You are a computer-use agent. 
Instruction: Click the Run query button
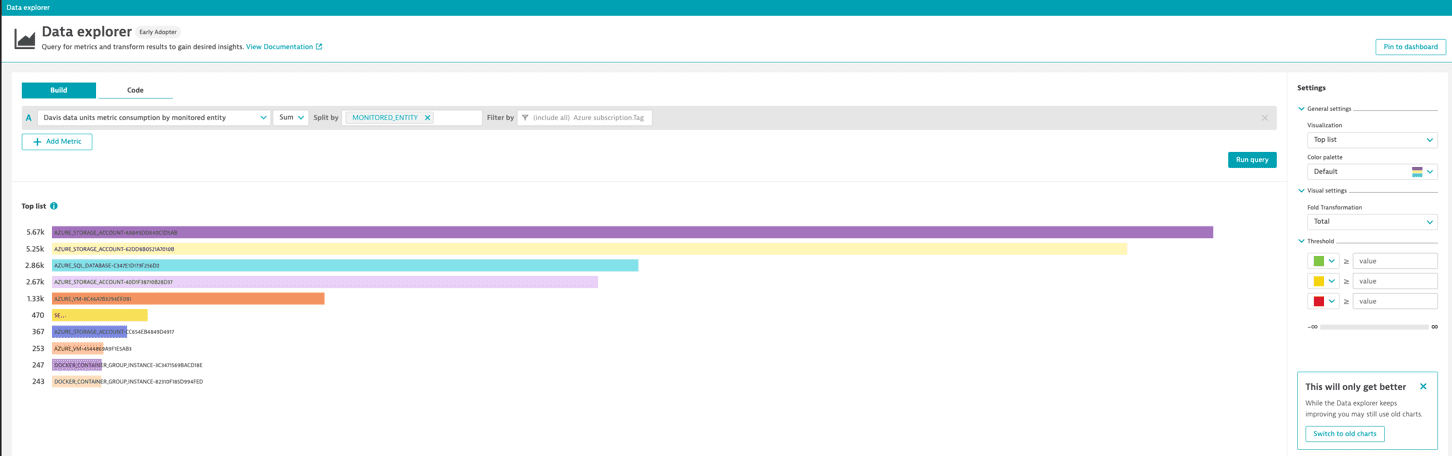click(x=1251, y=160)
